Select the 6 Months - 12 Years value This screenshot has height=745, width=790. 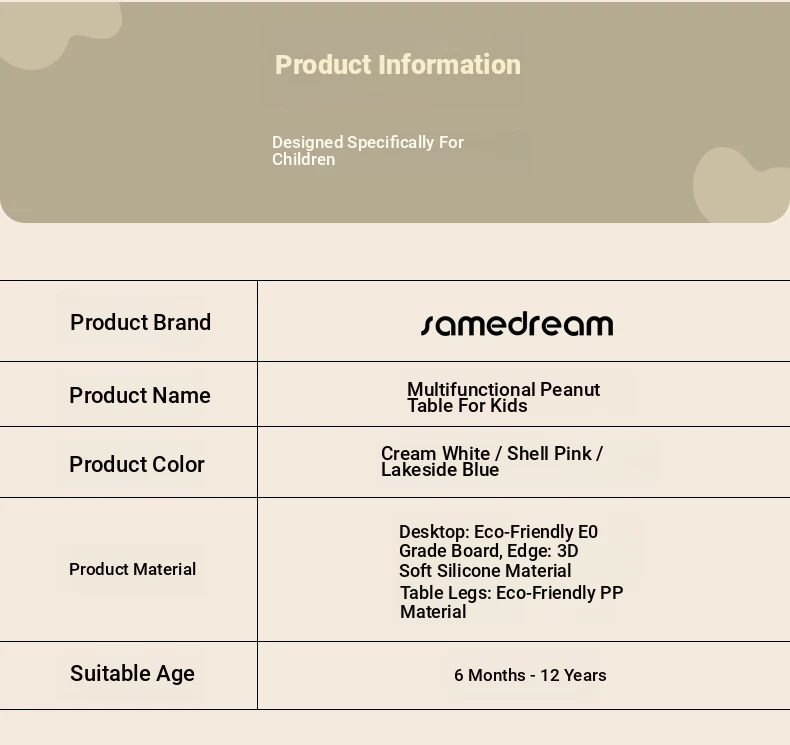[x=530, y=675]
